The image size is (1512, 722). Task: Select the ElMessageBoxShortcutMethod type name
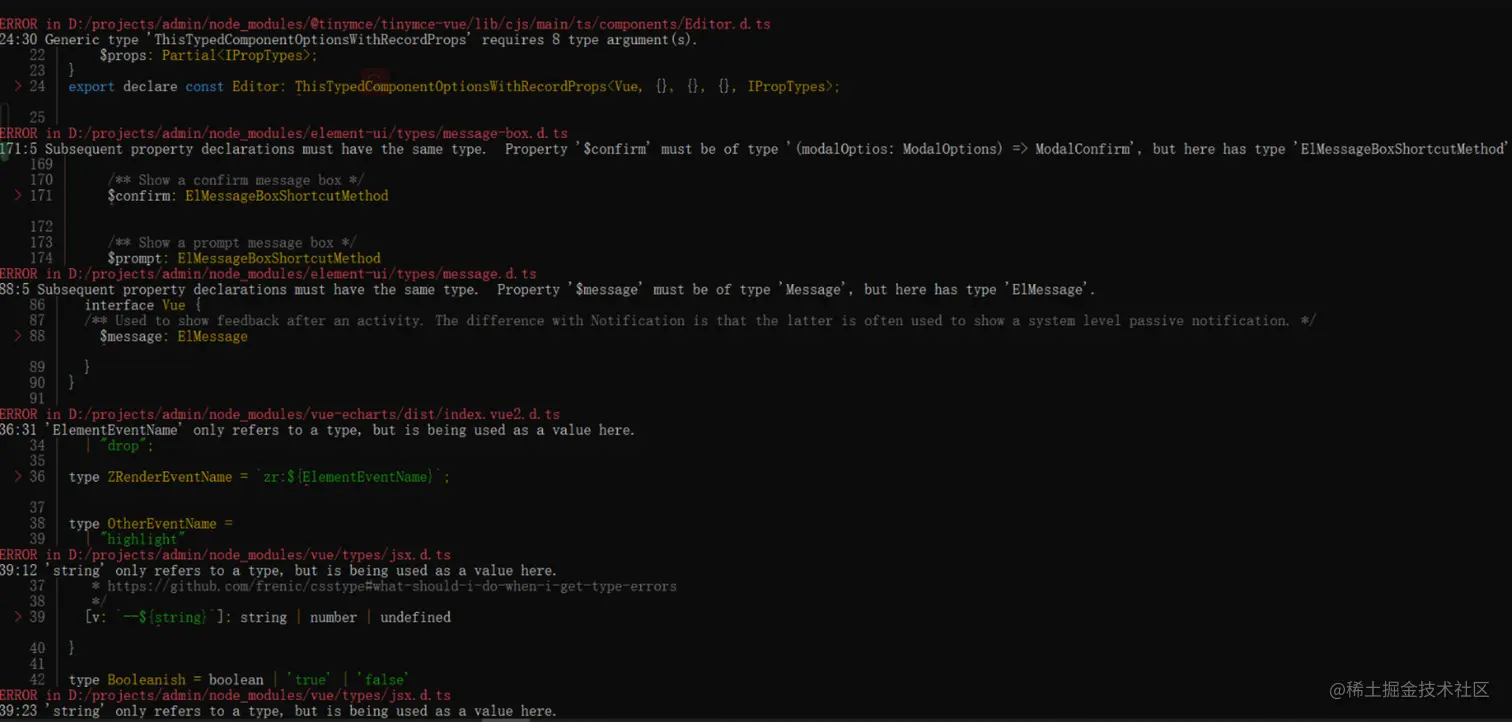(x=286, y=195)
